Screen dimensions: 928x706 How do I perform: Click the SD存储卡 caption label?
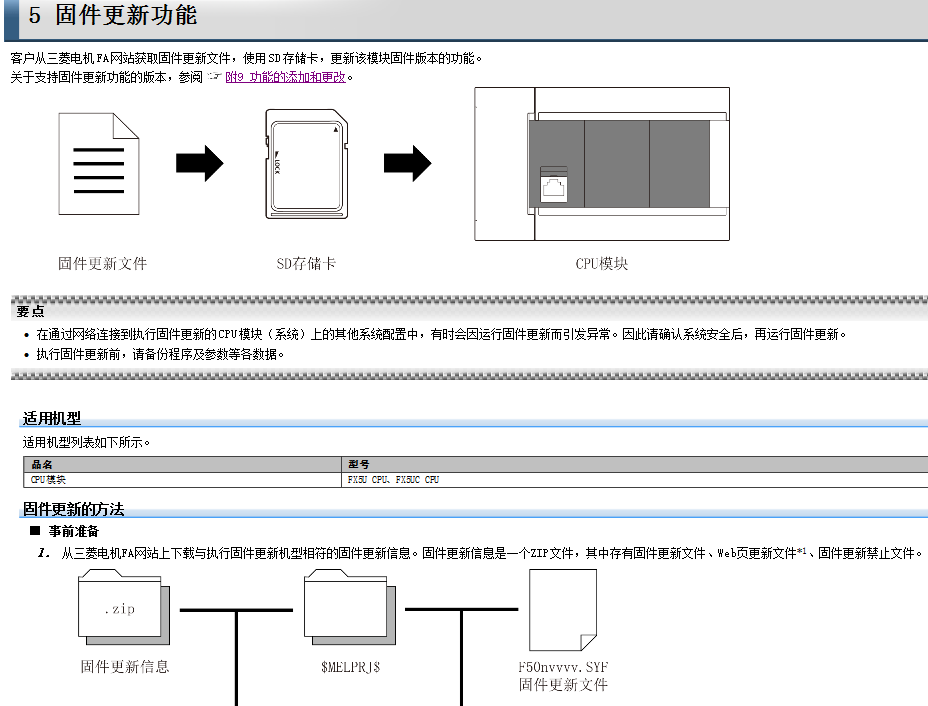306,264
